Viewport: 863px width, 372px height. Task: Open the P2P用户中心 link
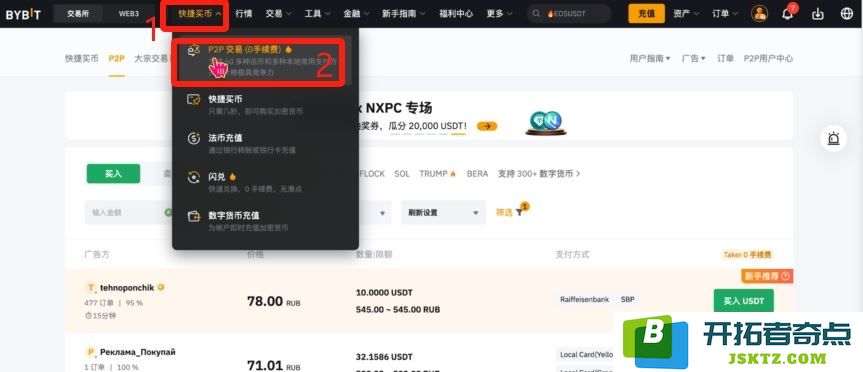click(768, 58)
